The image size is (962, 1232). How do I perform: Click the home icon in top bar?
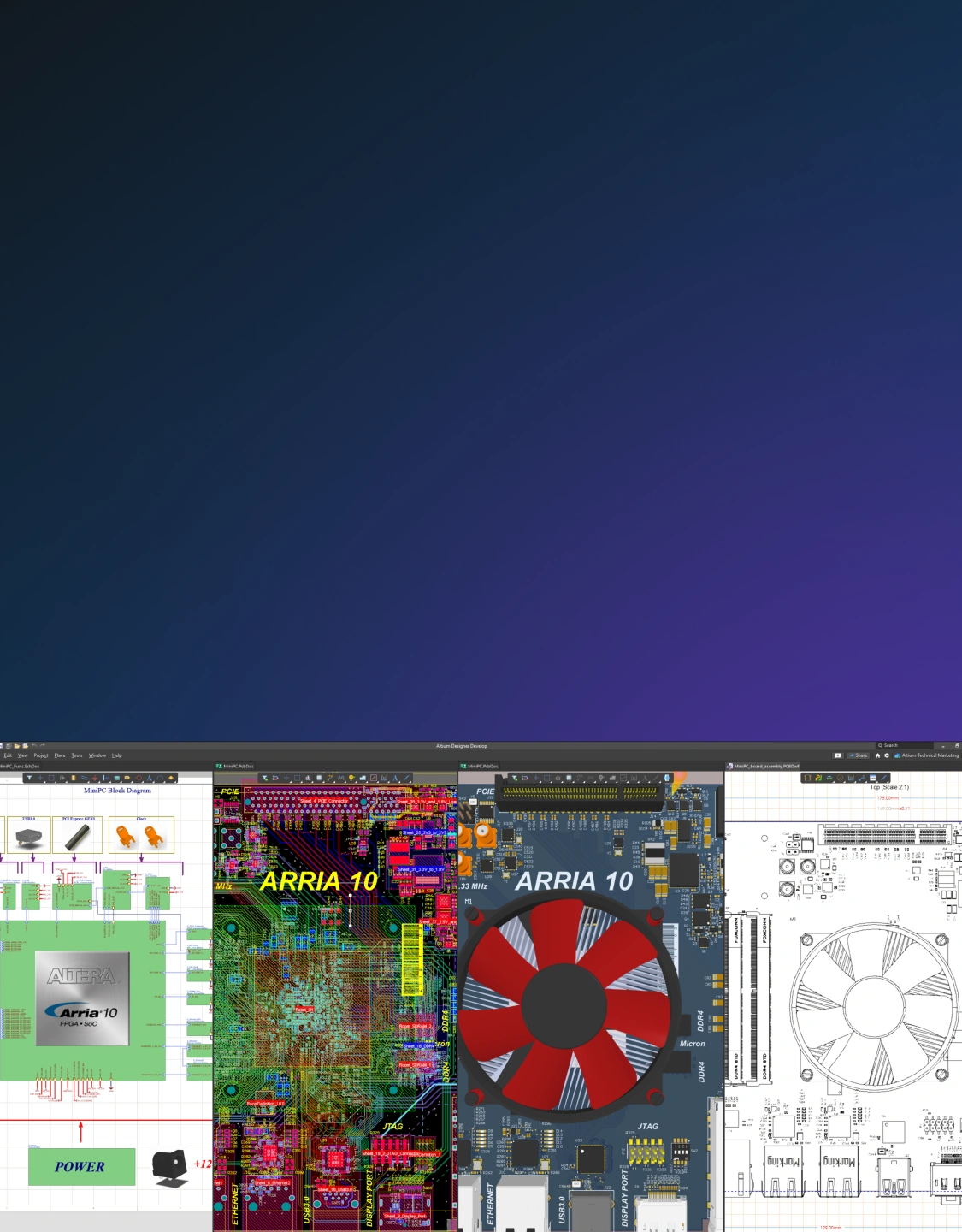coord(877,755)
